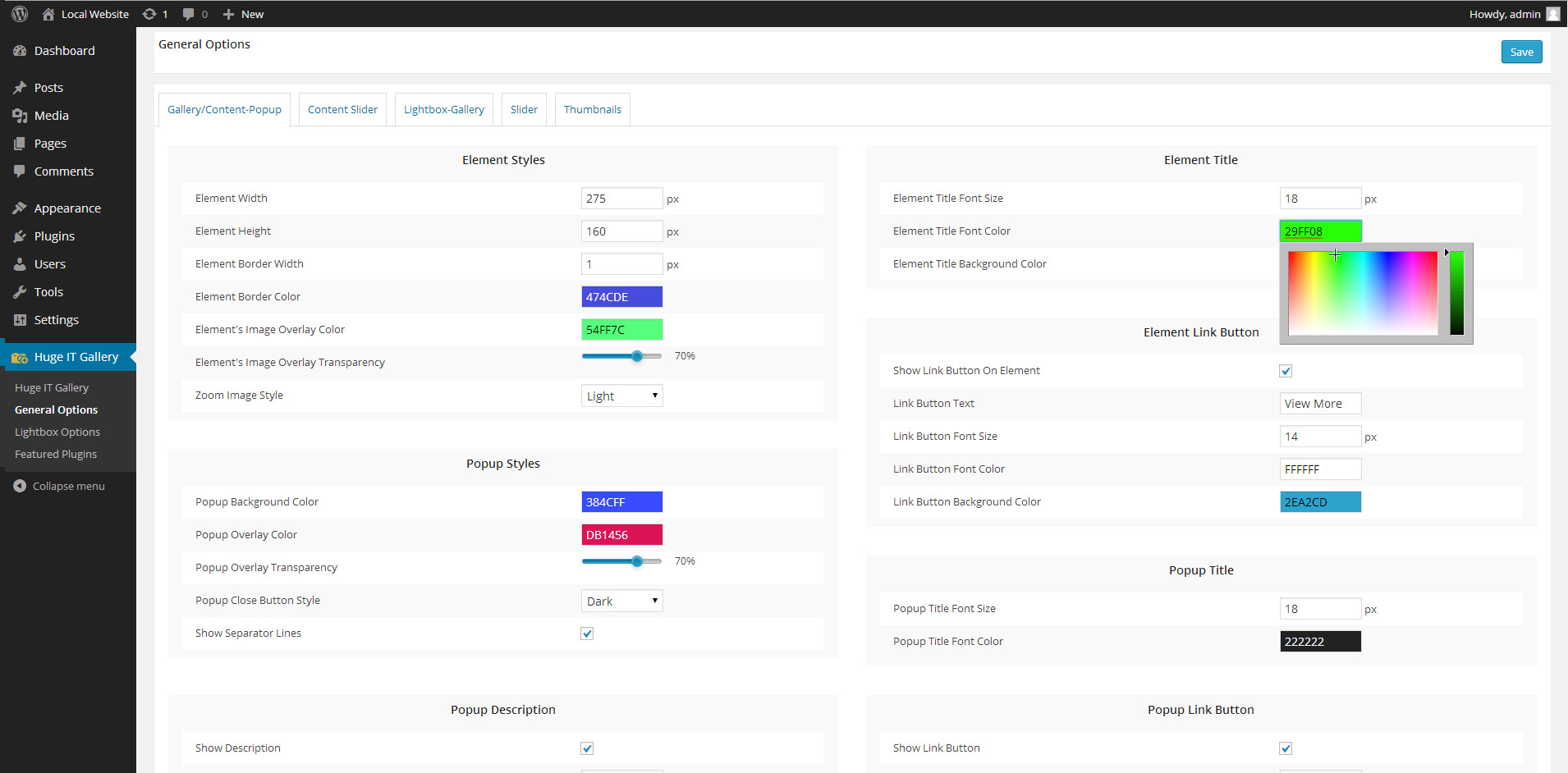Viewport: 1568px width, 773px height.
Task: Open Lightbox Options submenu item
Action: tap(57, 432)
